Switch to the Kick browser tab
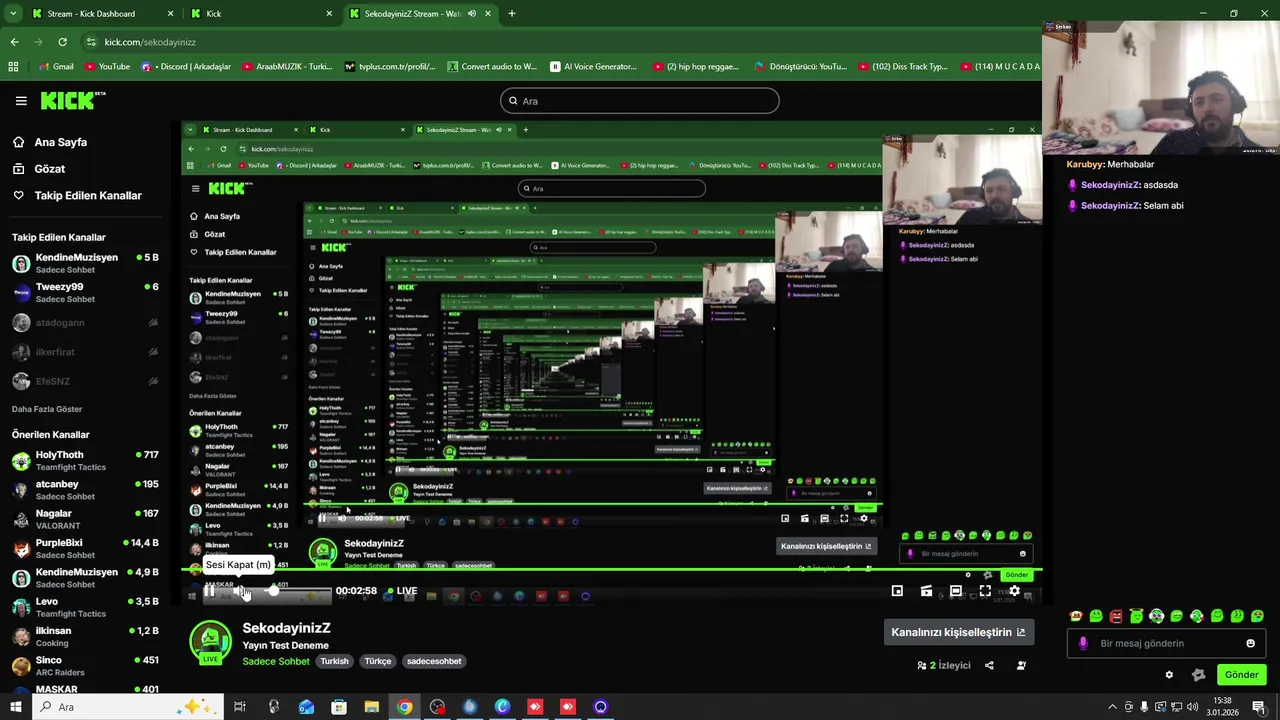 (260, 14)
